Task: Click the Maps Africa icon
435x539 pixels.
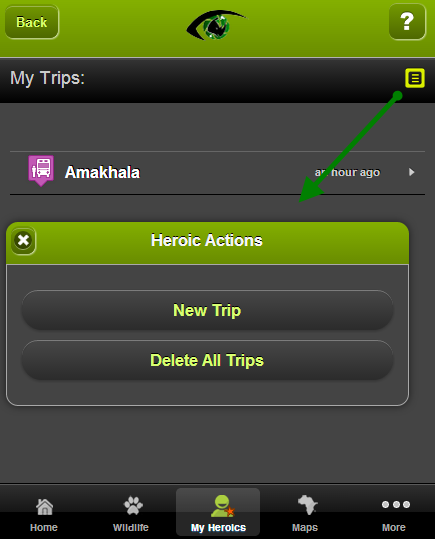Action: click(x=307, y=505)
